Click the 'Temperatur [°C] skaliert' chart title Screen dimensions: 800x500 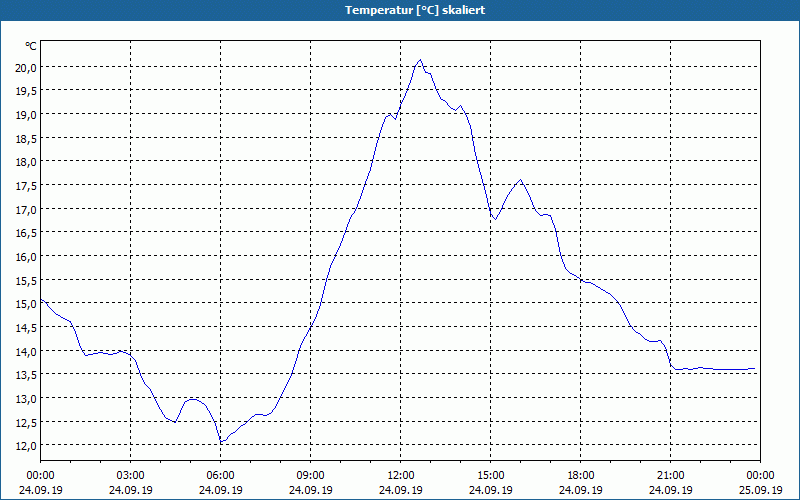[415, 10]
